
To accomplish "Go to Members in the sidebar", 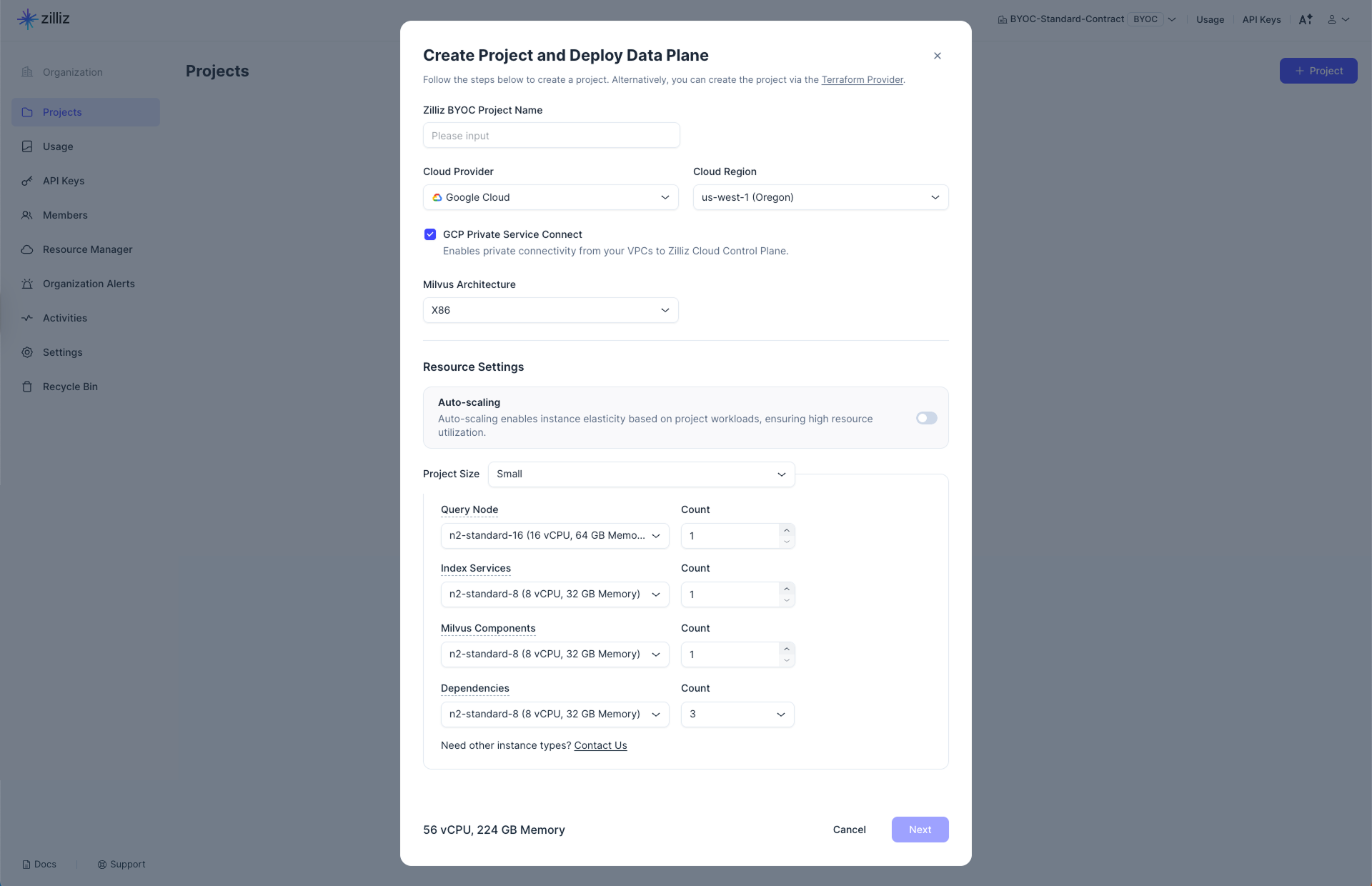I will [65, 215].
